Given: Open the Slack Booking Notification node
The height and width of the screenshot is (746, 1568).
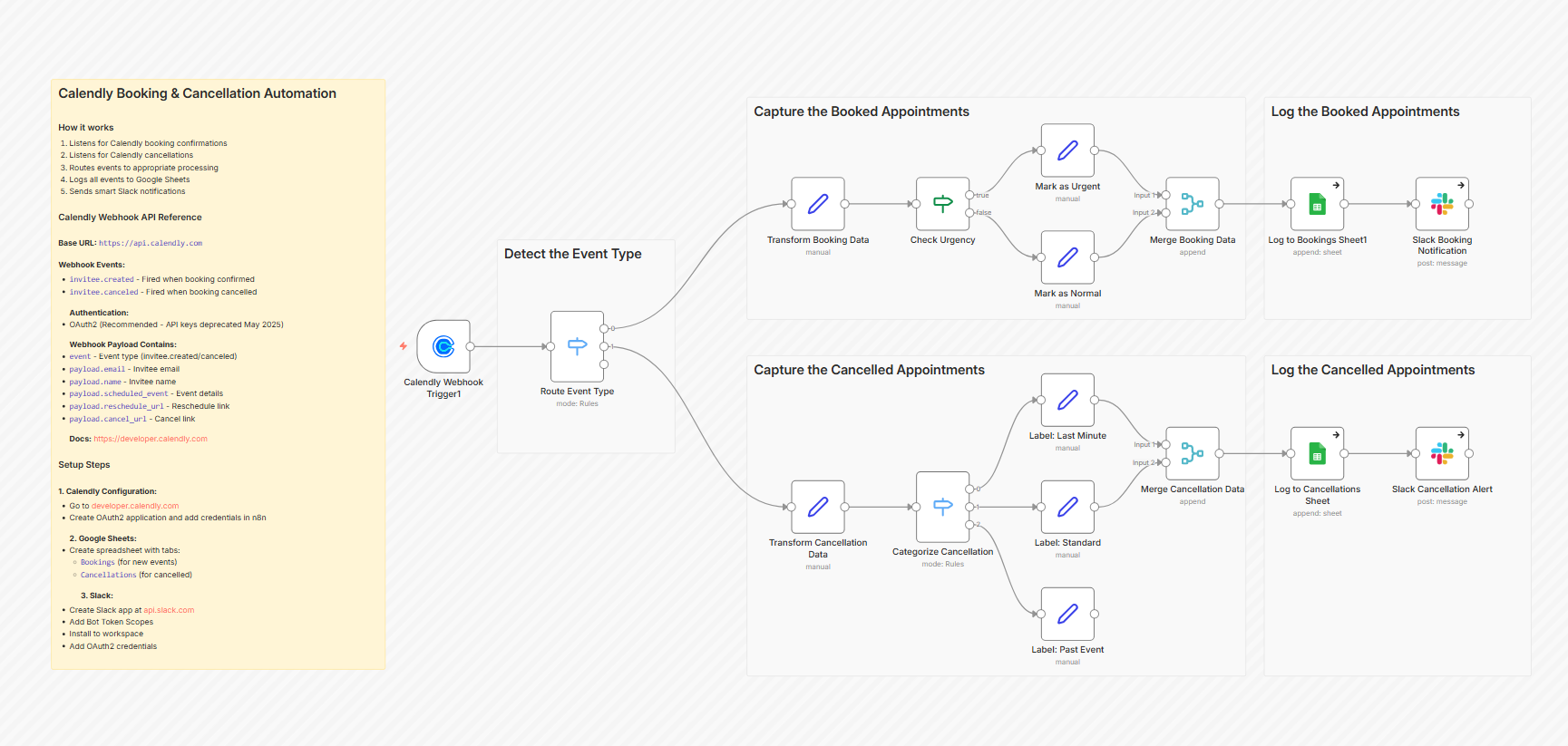Looking at the screenshot, I should click(1442, 204).
